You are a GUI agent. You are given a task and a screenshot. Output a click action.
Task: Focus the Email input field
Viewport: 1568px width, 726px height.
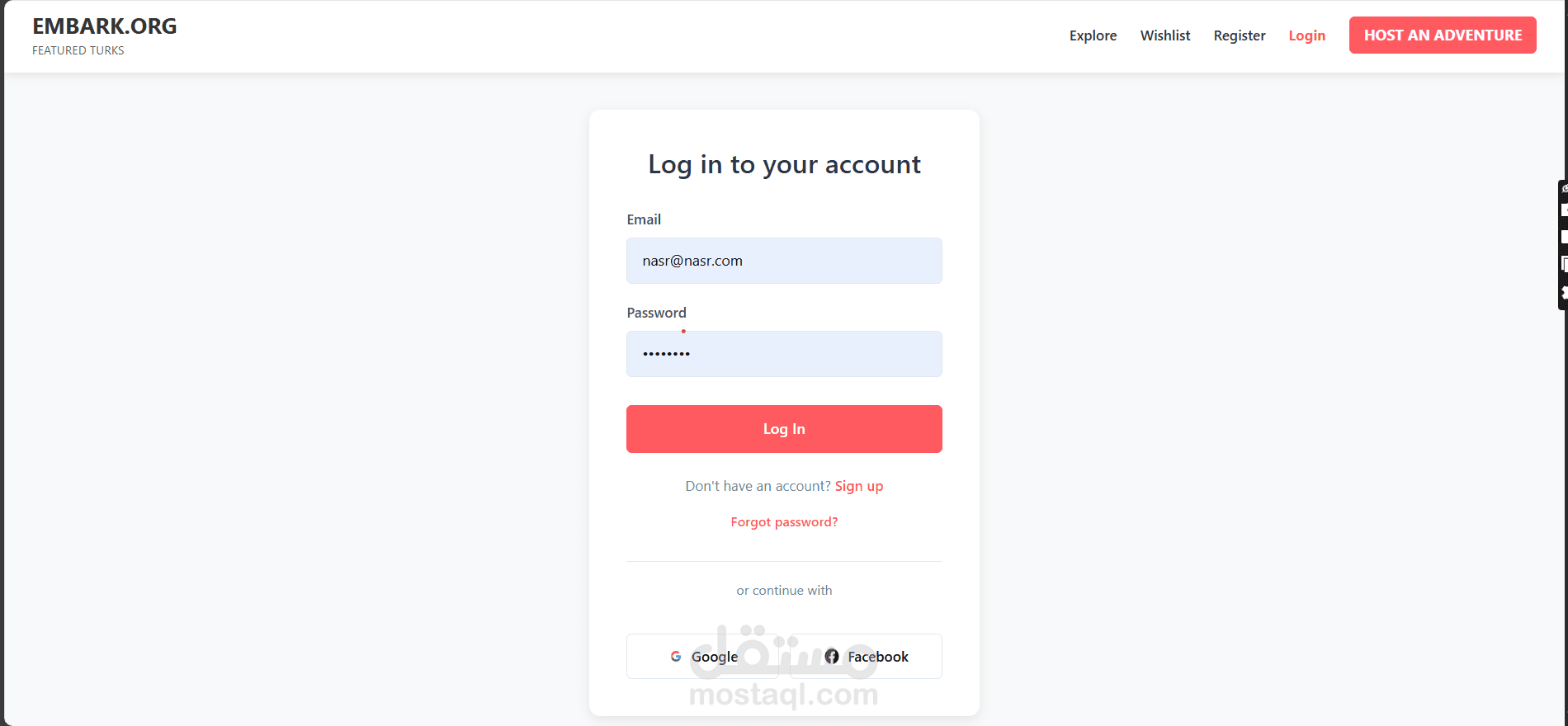click(x=784, y=261)
